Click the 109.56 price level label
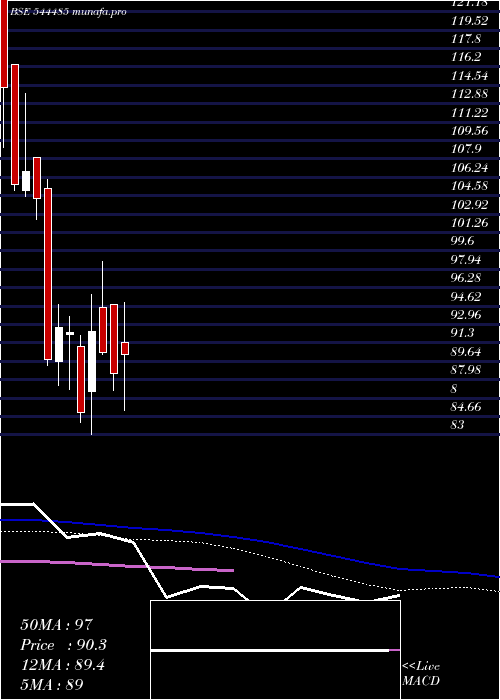The height and width of the screenshot is (700, 500). pos(469,131)
